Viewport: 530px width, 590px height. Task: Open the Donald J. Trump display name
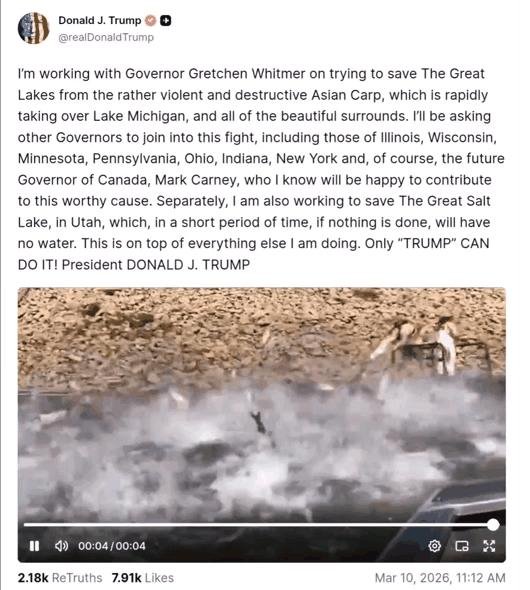[100, 20]
